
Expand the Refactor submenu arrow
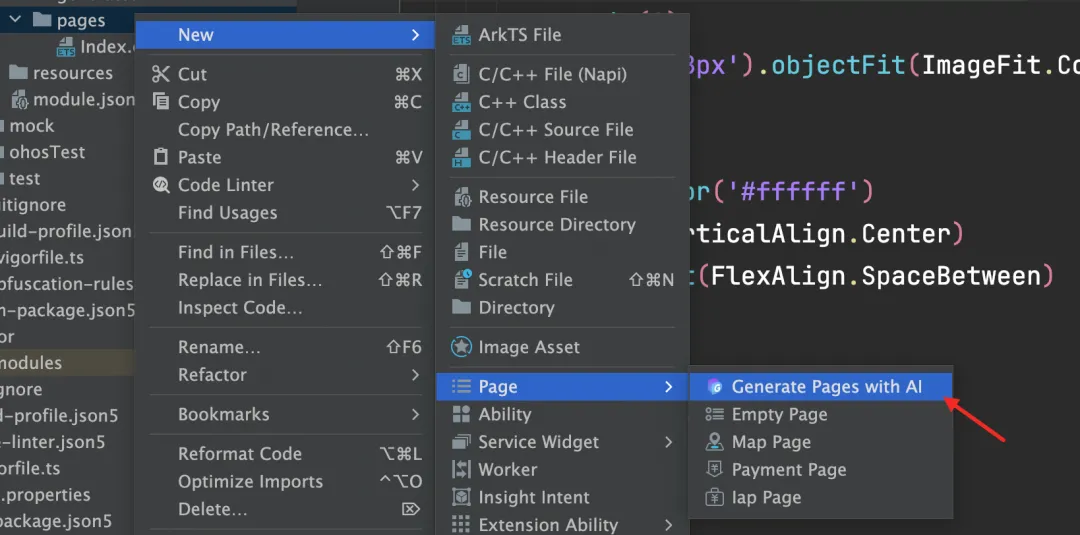[415, 375]
